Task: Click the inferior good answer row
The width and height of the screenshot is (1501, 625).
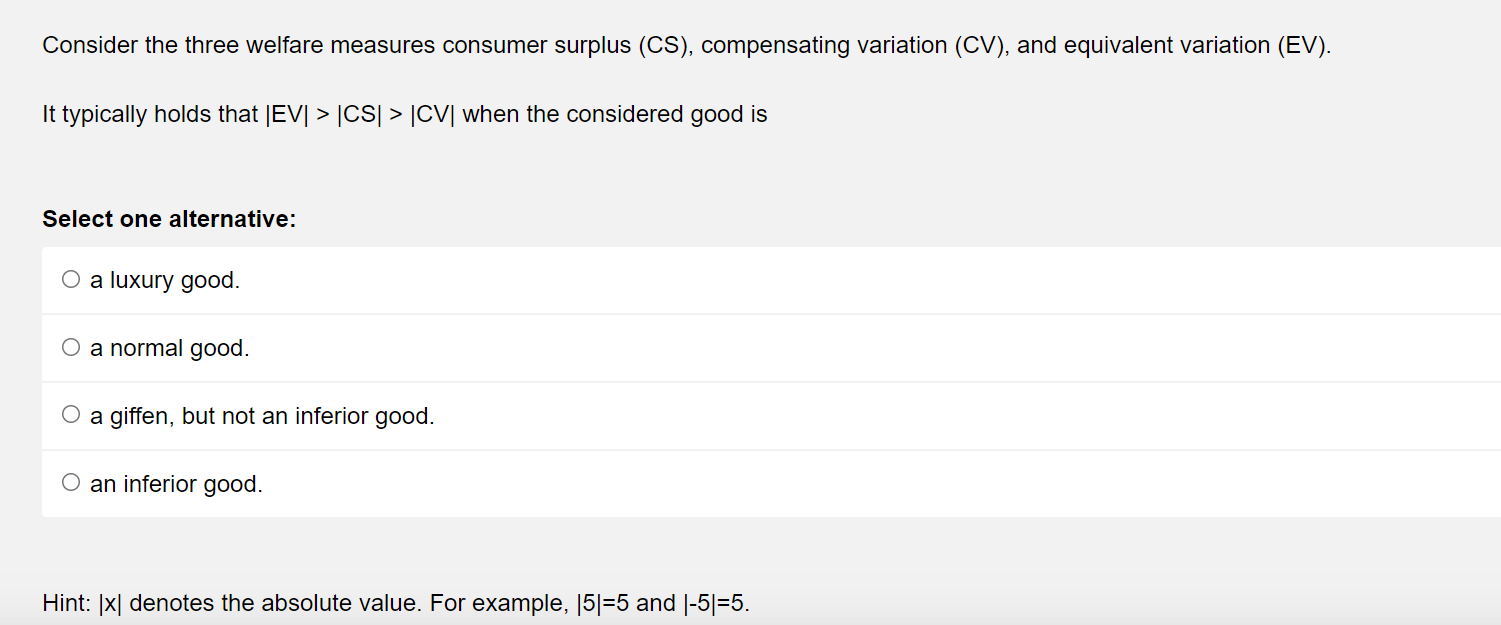Action: (x=175, y=483)
